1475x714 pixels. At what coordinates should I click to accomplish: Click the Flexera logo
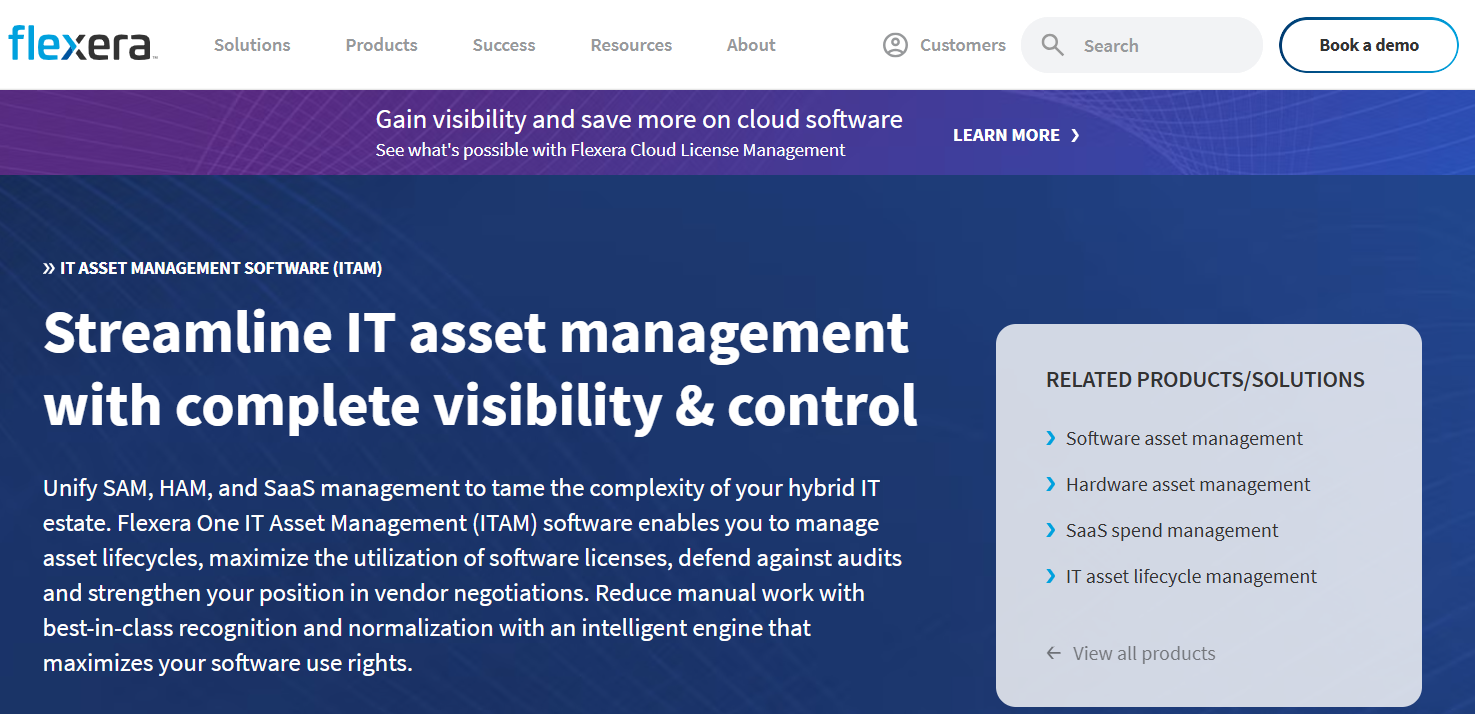pyautogui.click(x=83, y=45)
